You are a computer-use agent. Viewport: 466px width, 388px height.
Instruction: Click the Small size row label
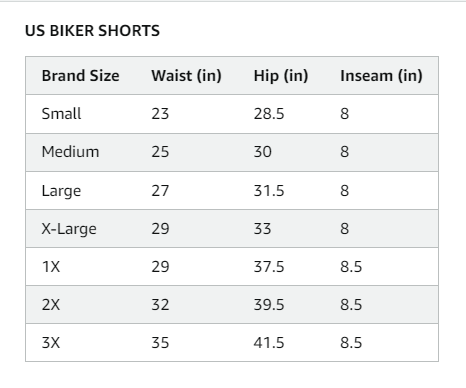coord(61,114)
